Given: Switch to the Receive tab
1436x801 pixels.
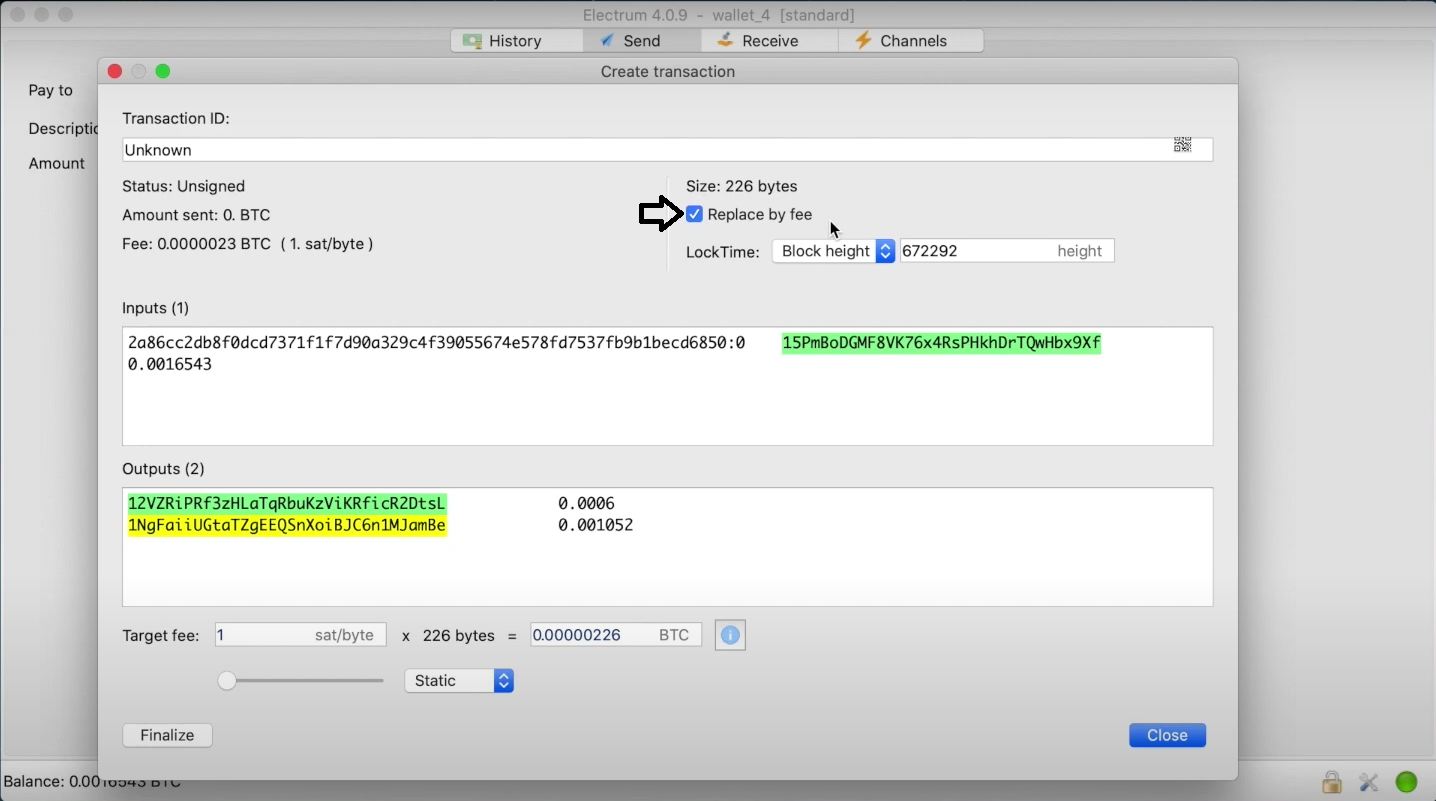Looking at the screenshot, I should [x=769, y=41].
